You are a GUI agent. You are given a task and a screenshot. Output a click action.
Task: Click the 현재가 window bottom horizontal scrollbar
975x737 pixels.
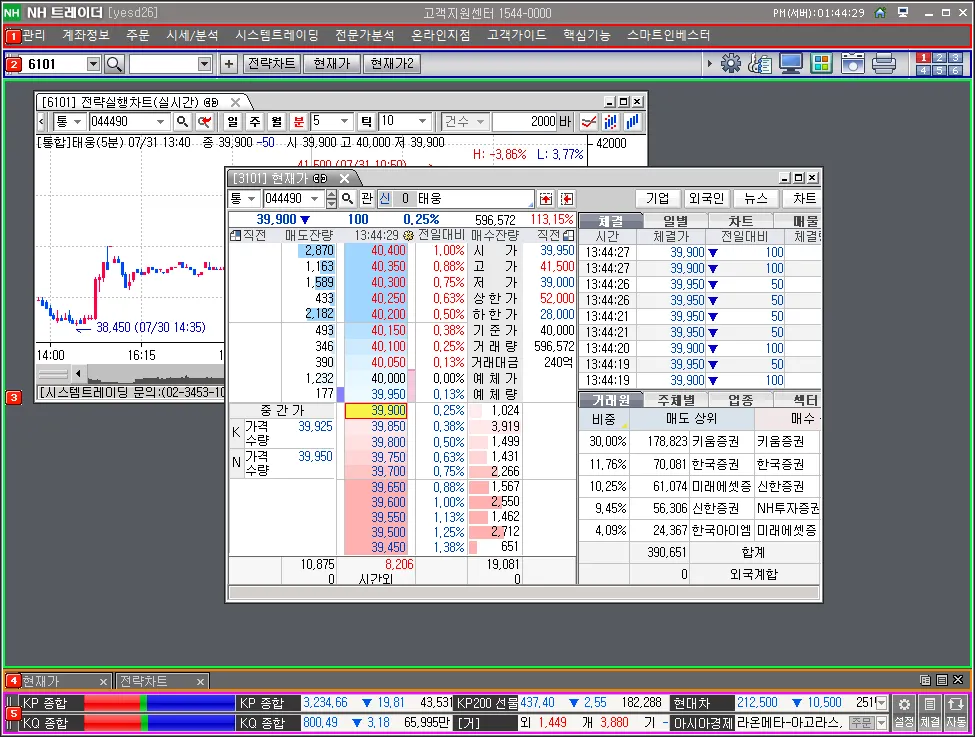point(524,593)
